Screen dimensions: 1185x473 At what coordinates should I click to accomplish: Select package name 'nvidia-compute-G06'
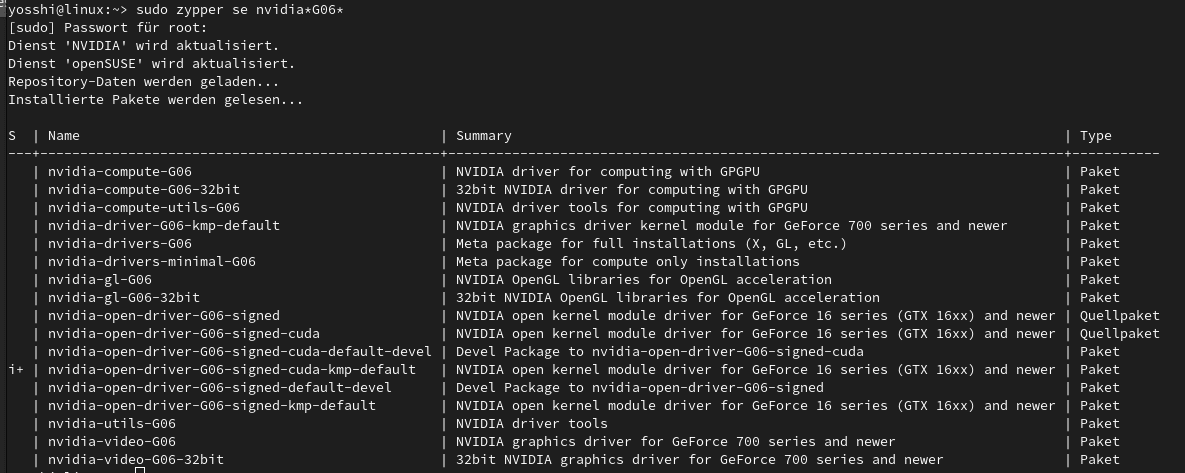(x=119, y=172)
